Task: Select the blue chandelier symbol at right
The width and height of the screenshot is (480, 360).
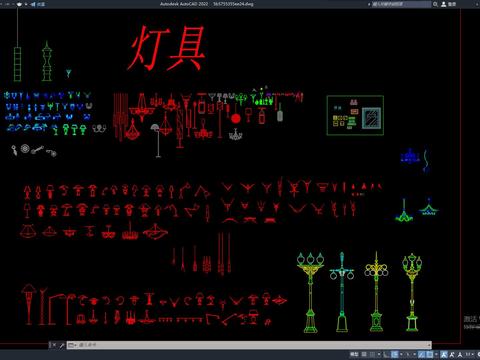Action: pyautogui.click(x=410, y=156)
